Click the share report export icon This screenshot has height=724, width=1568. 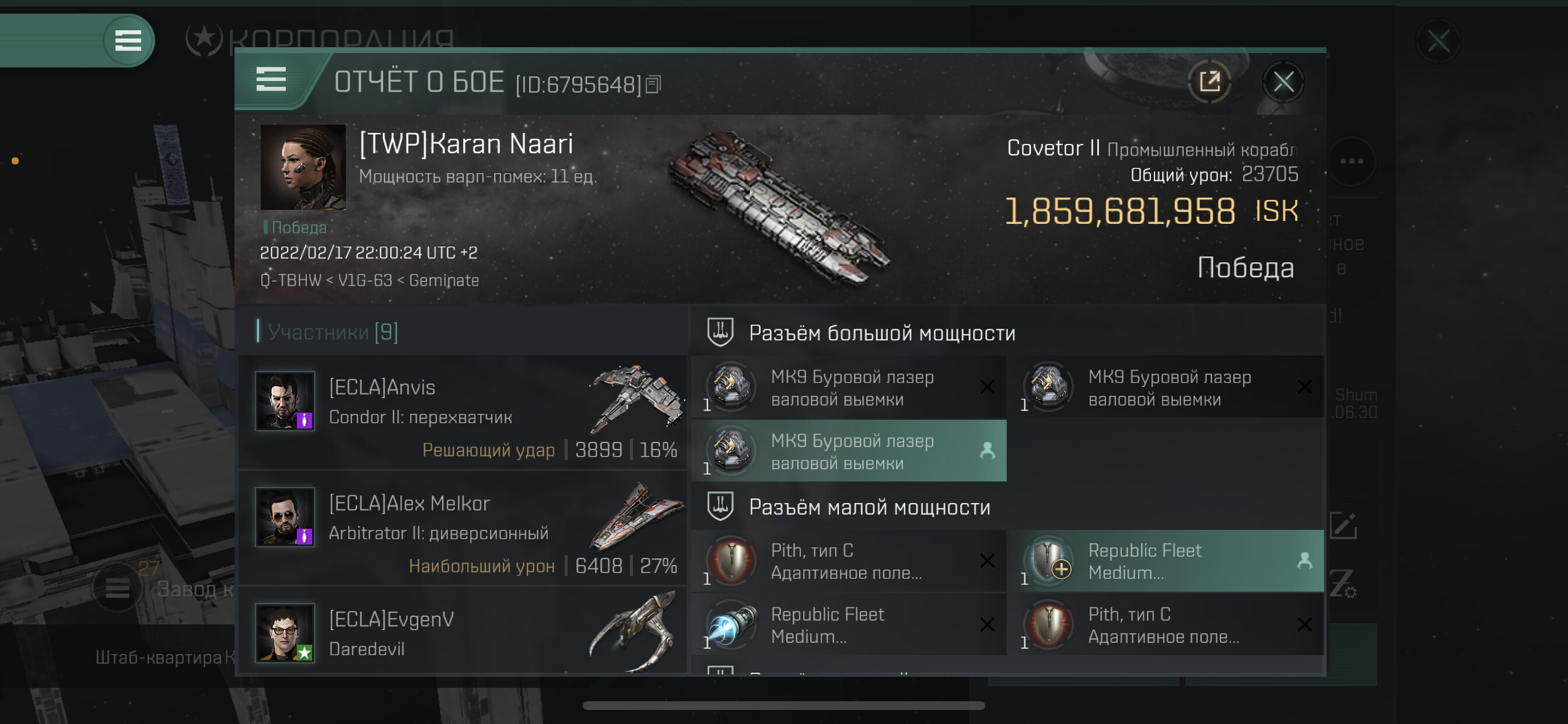coord(1209,82)
